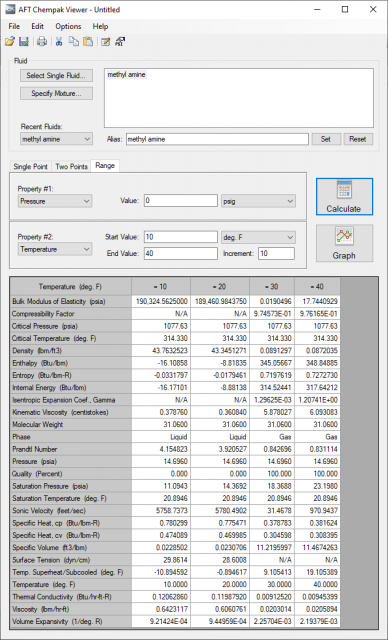Viewport: 388px width, 640px height.
Task: Select the Bulk Modulus of Elasticity row label
Action: 71,302
